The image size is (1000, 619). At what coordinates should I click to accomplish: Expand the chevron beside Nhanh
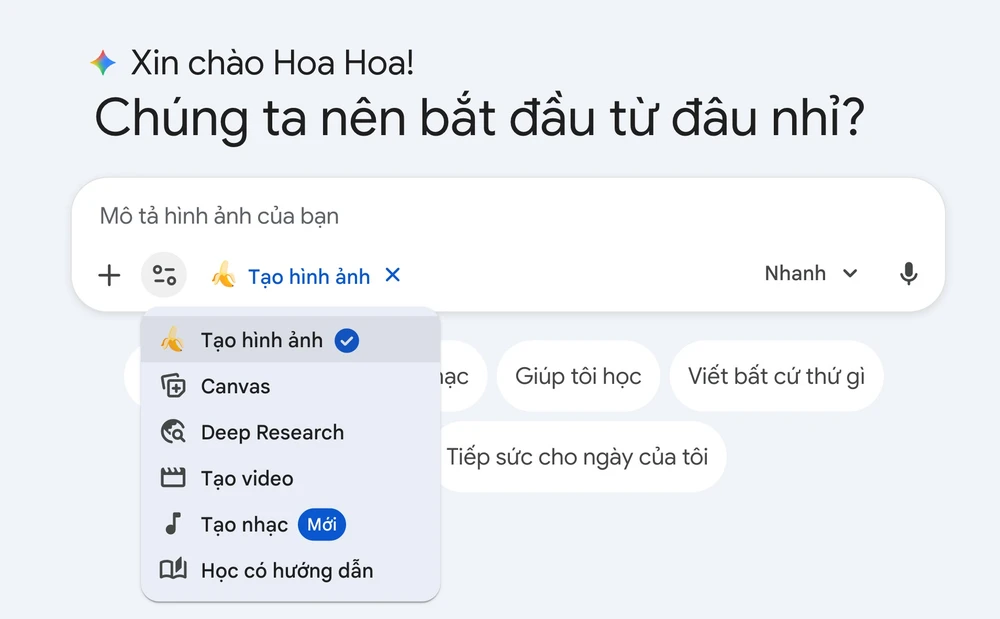click(x=851, y=273)
